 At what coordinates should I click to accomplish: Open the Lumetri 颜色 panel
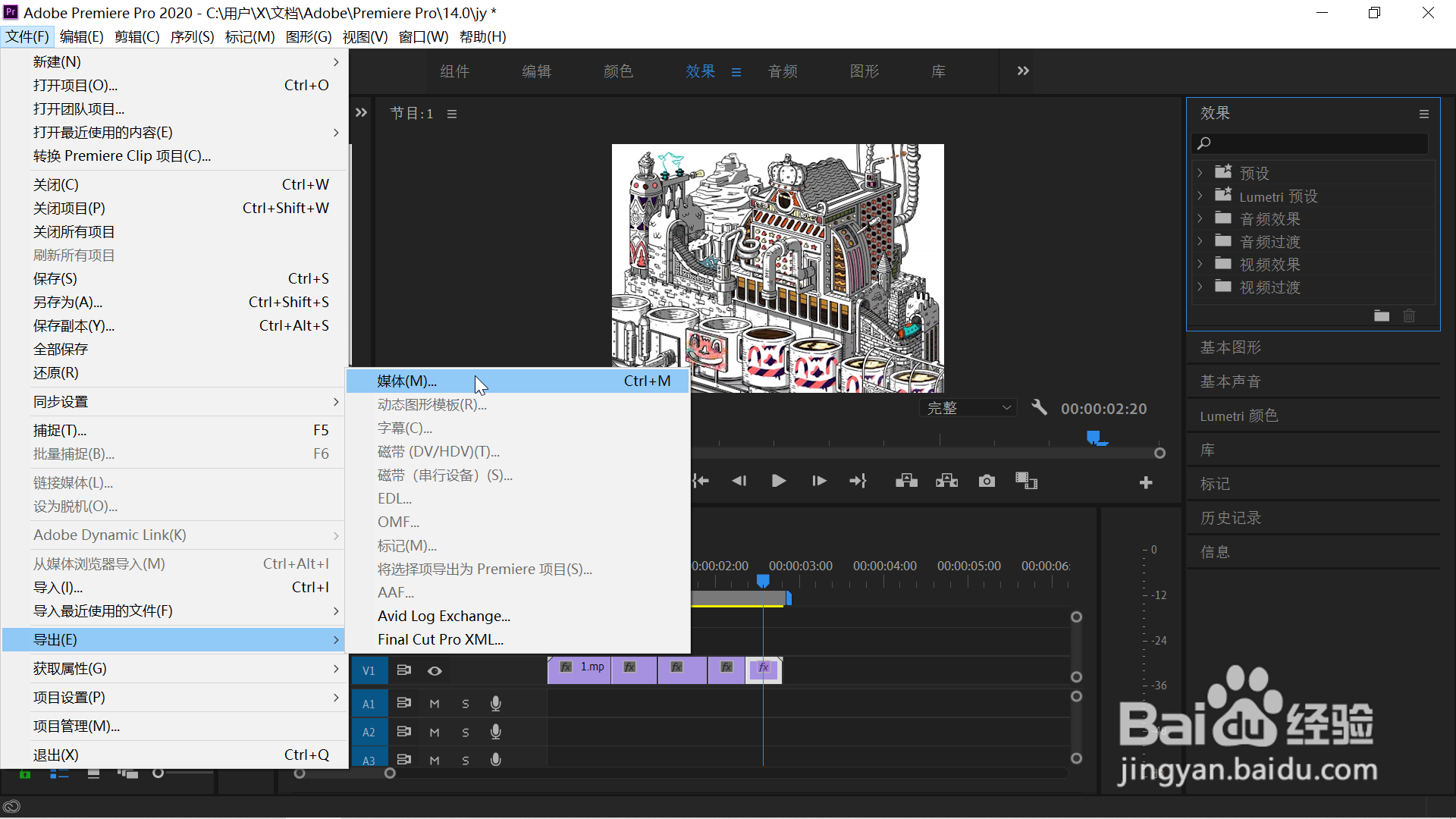(1239, 416)
